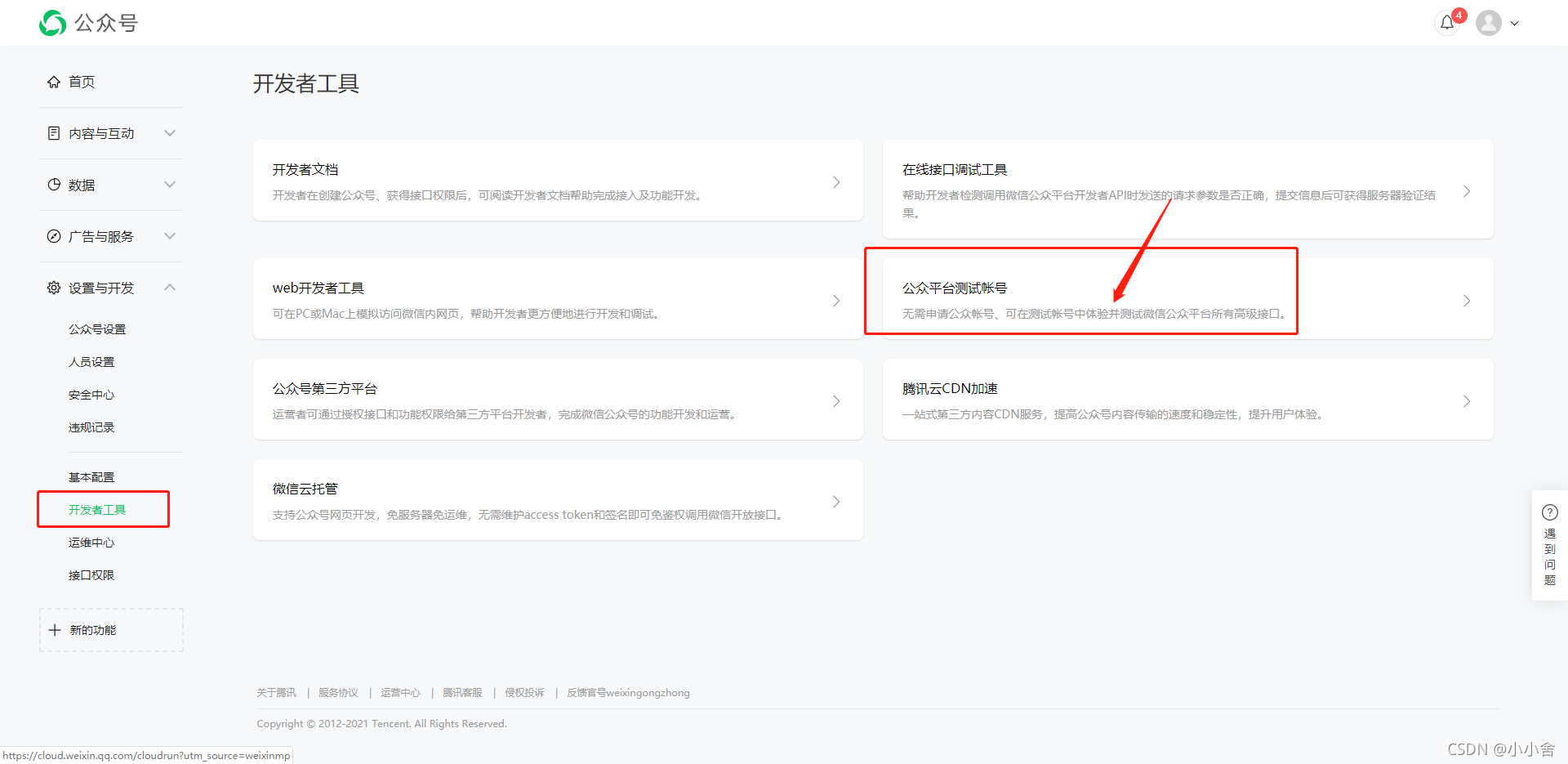Open 基本配置 in sidebar
This screenshot has height=764, width=1568.
tap(91, 477)
